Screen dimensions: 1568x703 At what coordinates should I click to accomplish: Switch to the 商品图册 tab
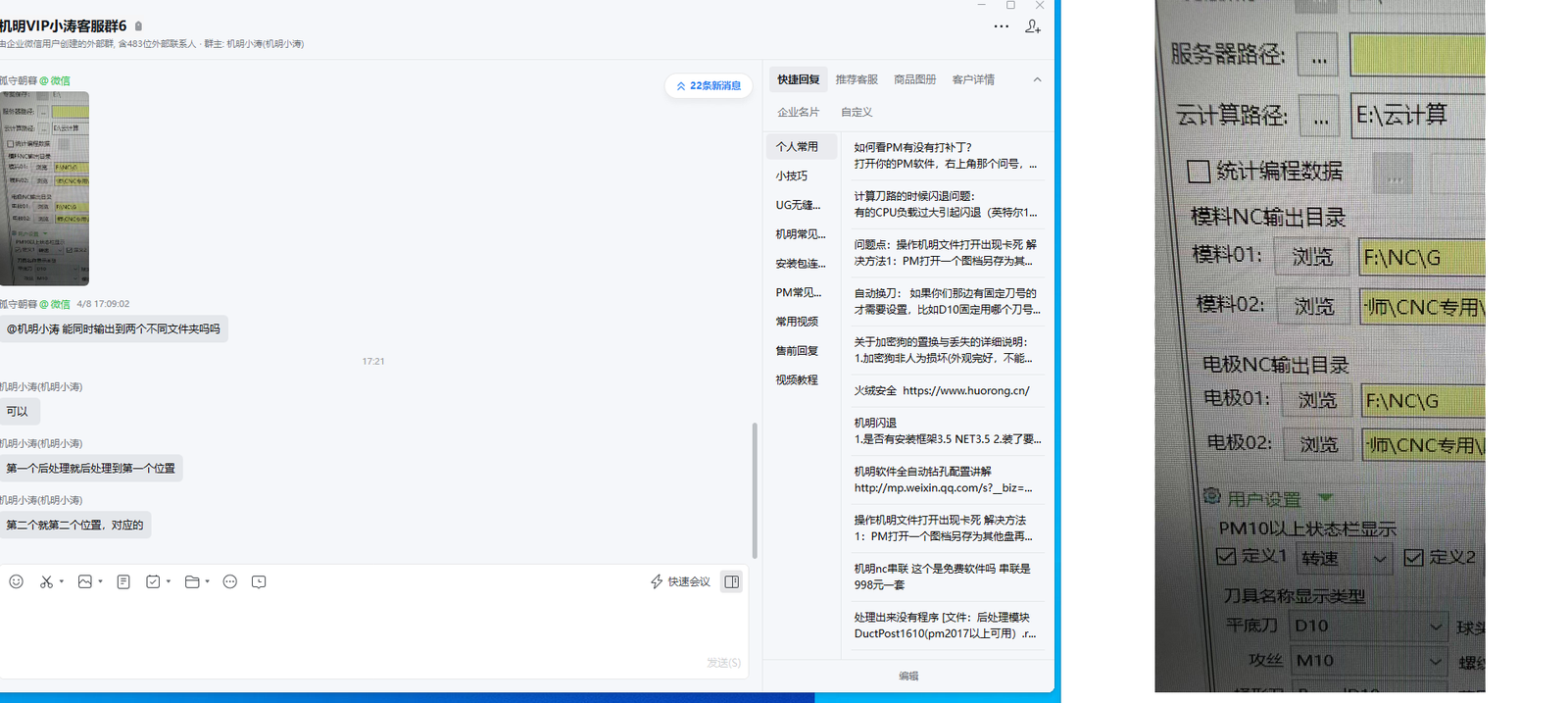[x=914, y=79]
